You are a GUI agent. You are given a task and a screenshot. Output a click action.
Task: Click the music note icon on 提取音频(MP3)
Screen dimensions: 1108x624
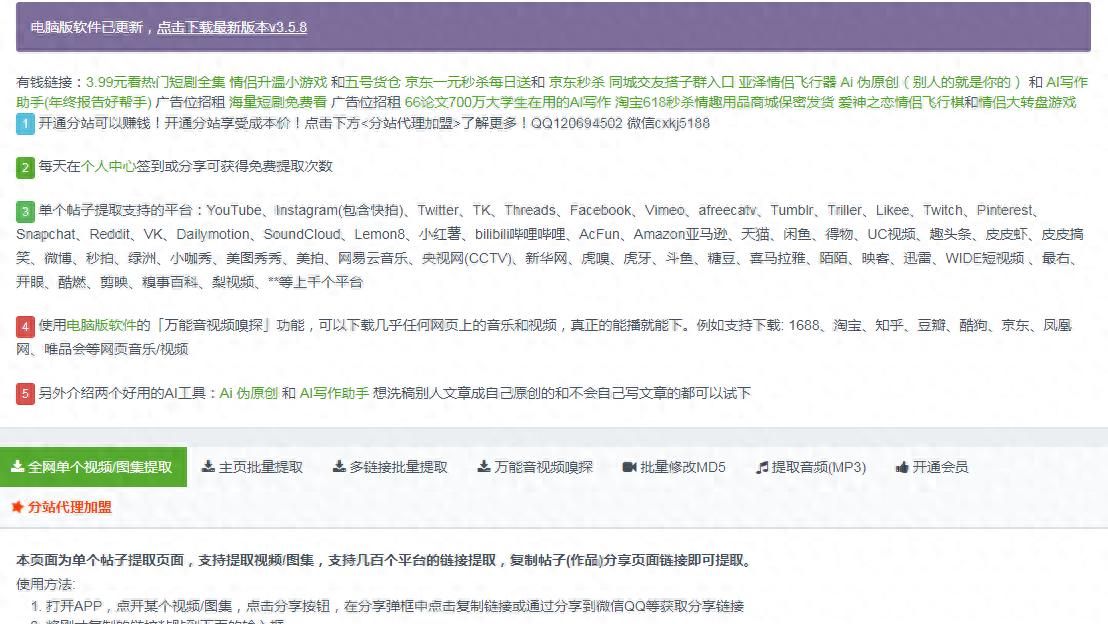(761, 465)
